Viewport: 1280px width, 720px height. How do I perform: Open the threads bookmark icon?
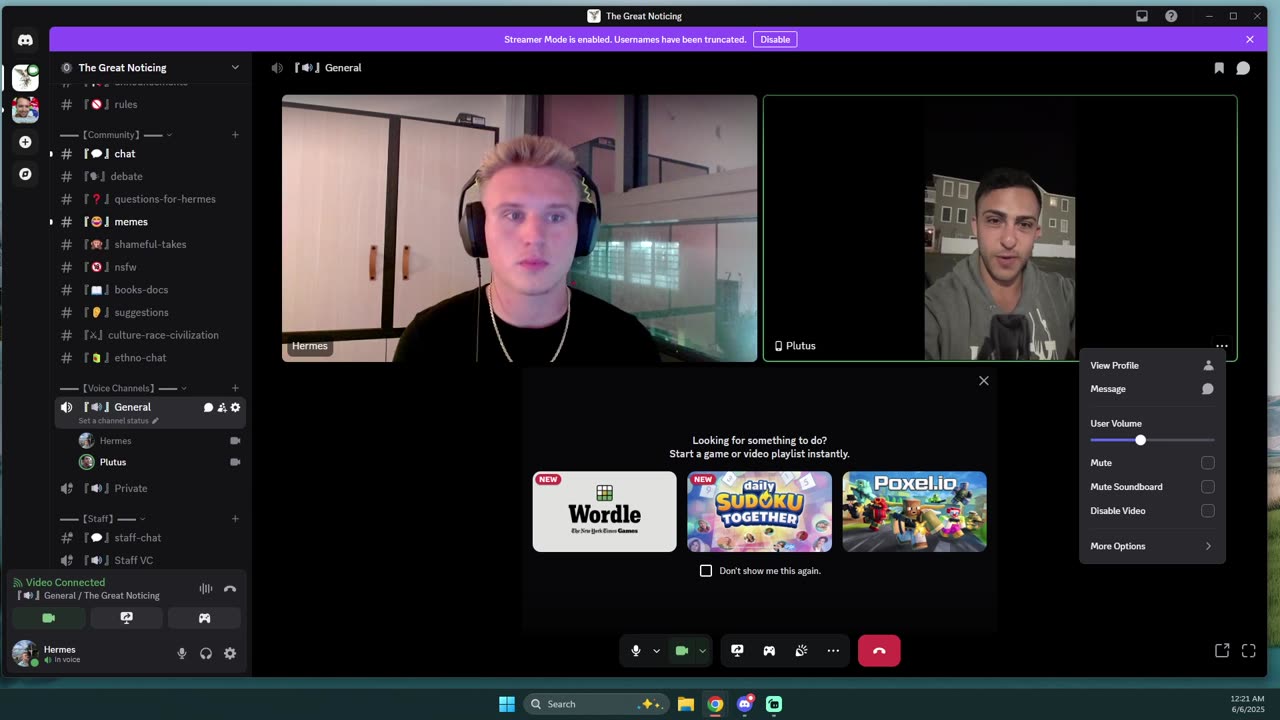(1219, 68)
